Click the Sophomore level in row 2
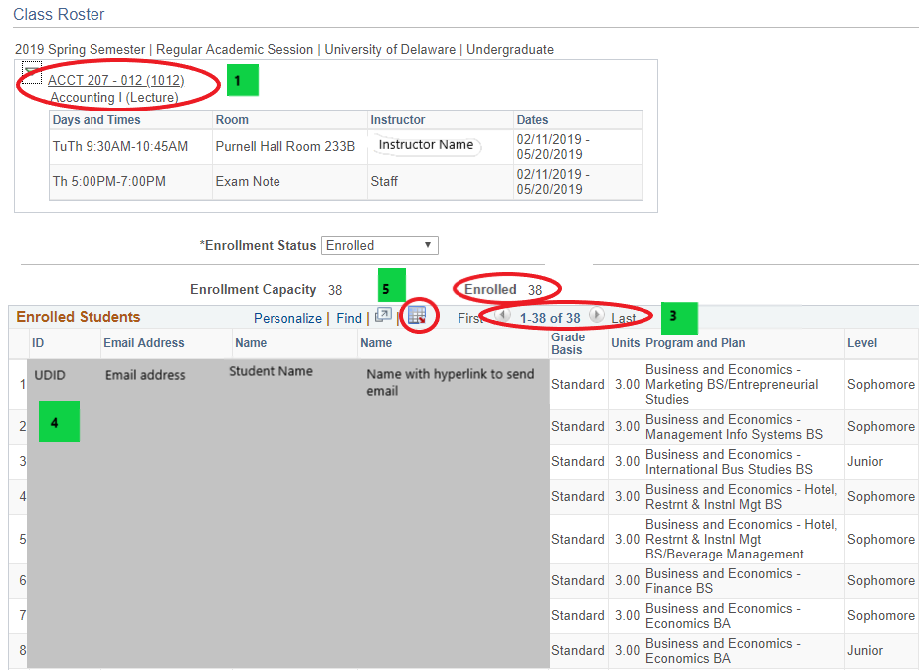 point(881,427)
